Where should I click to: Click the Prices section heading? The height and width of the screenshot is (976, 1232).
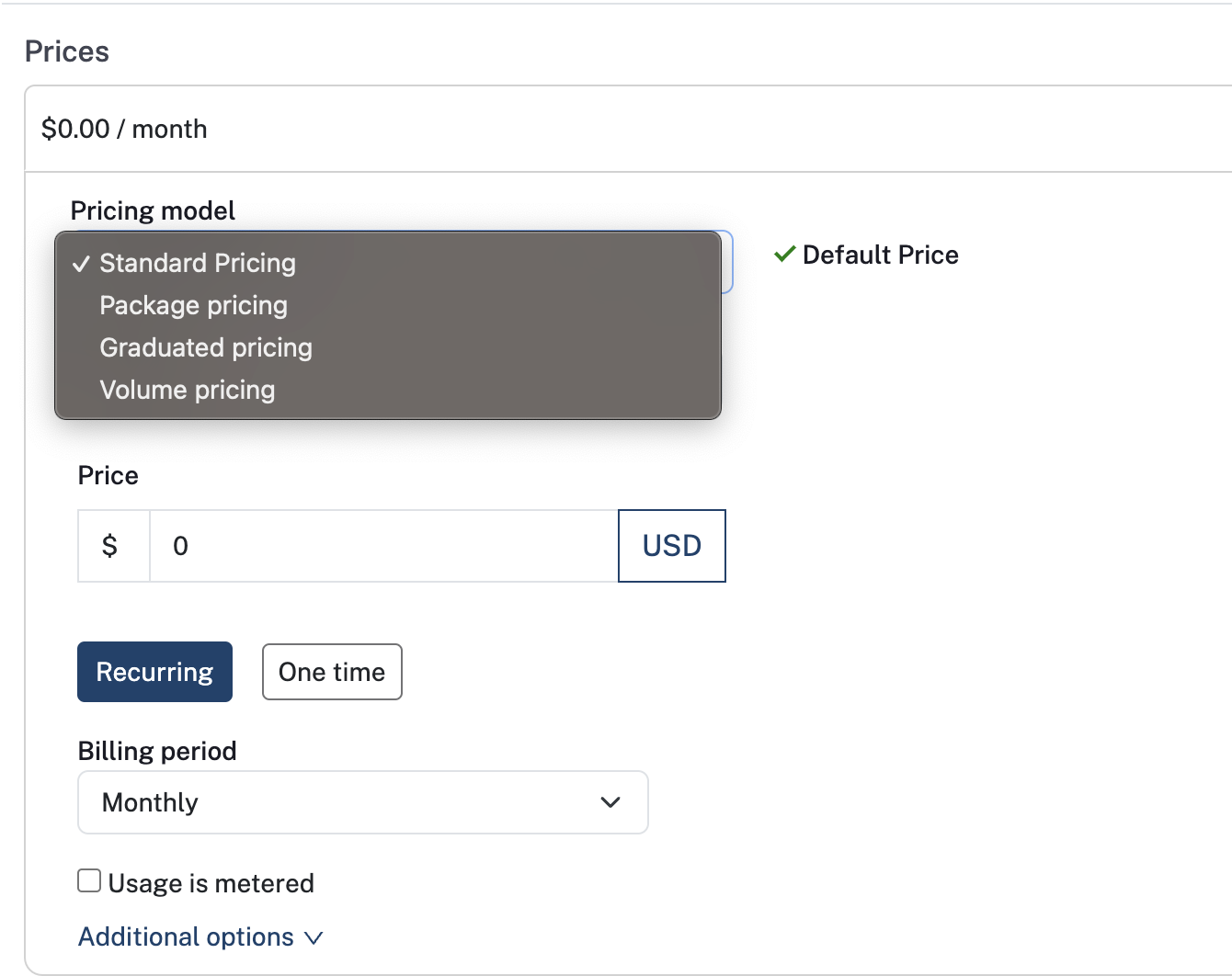click(67, 51)
